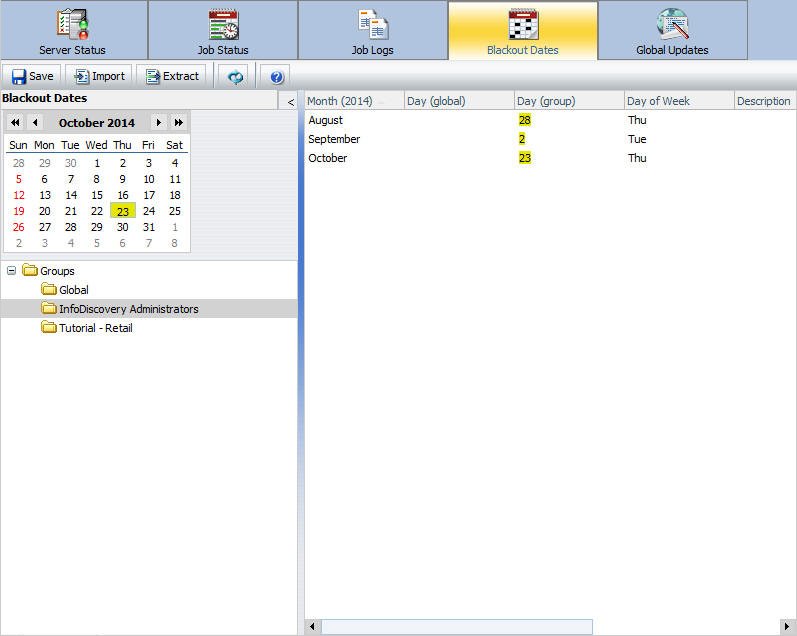Sort by Month (2014) column header
The height and width of the screenshot is (636, 797).
point(354,101)
